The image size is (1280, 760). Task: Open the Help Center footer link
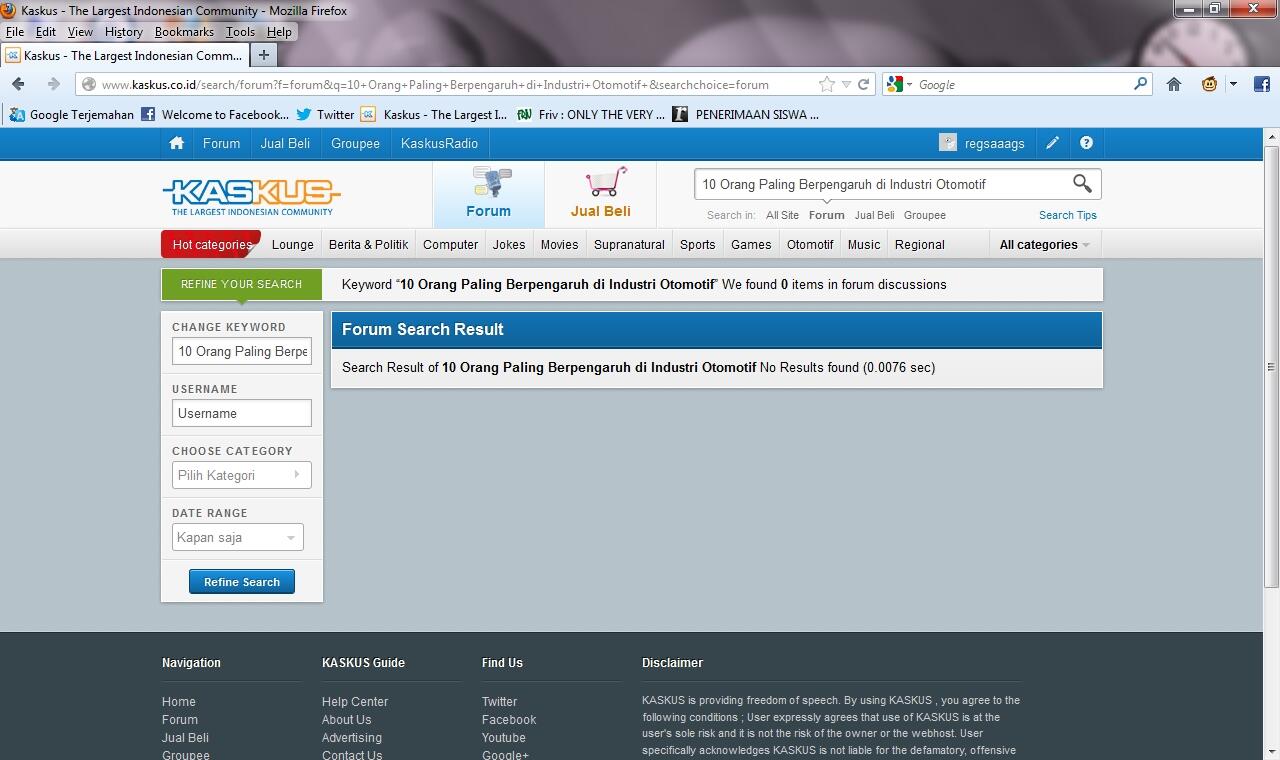point(355,702)
